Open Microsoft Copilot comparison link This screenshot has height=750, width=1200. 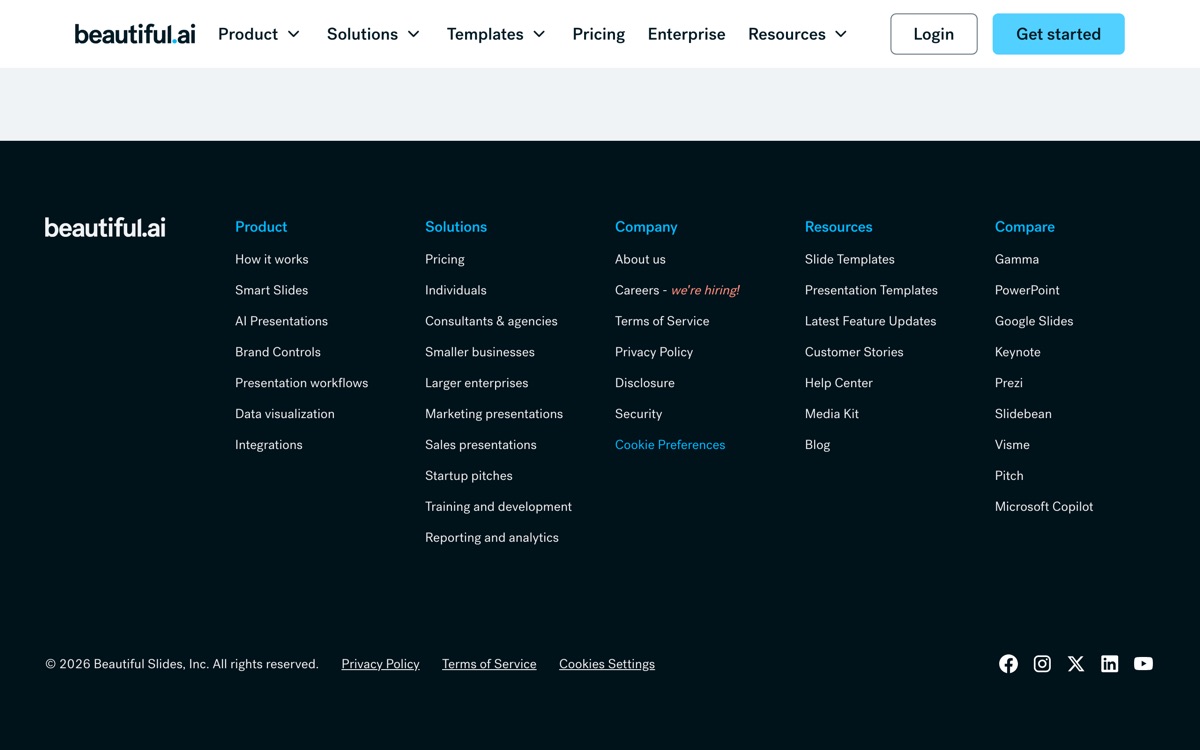[x=1044, y=507]
